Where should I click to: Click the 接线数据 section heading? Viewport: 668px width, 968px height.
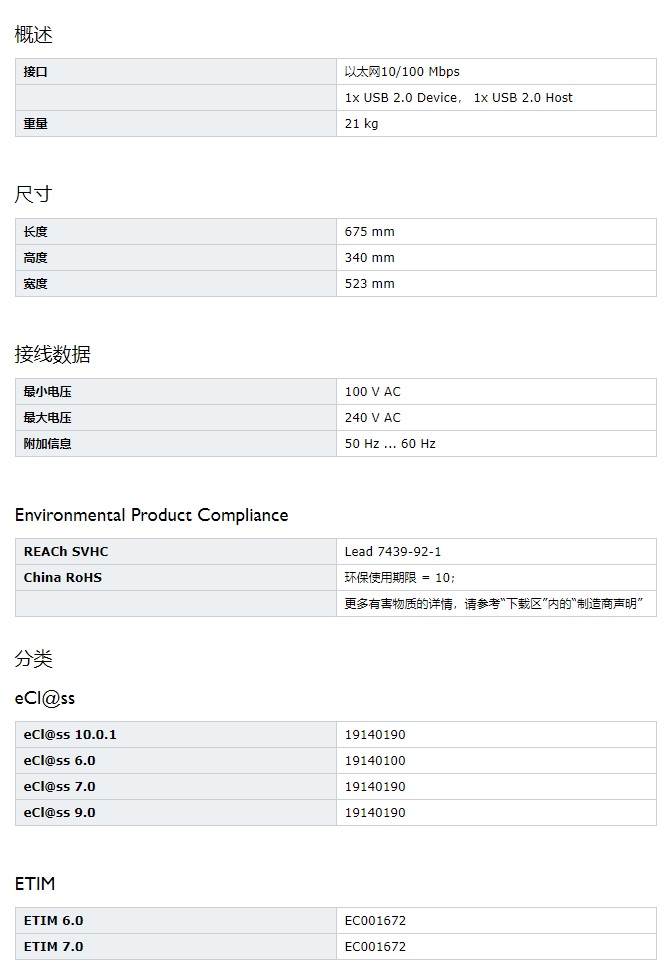point(52,354)
